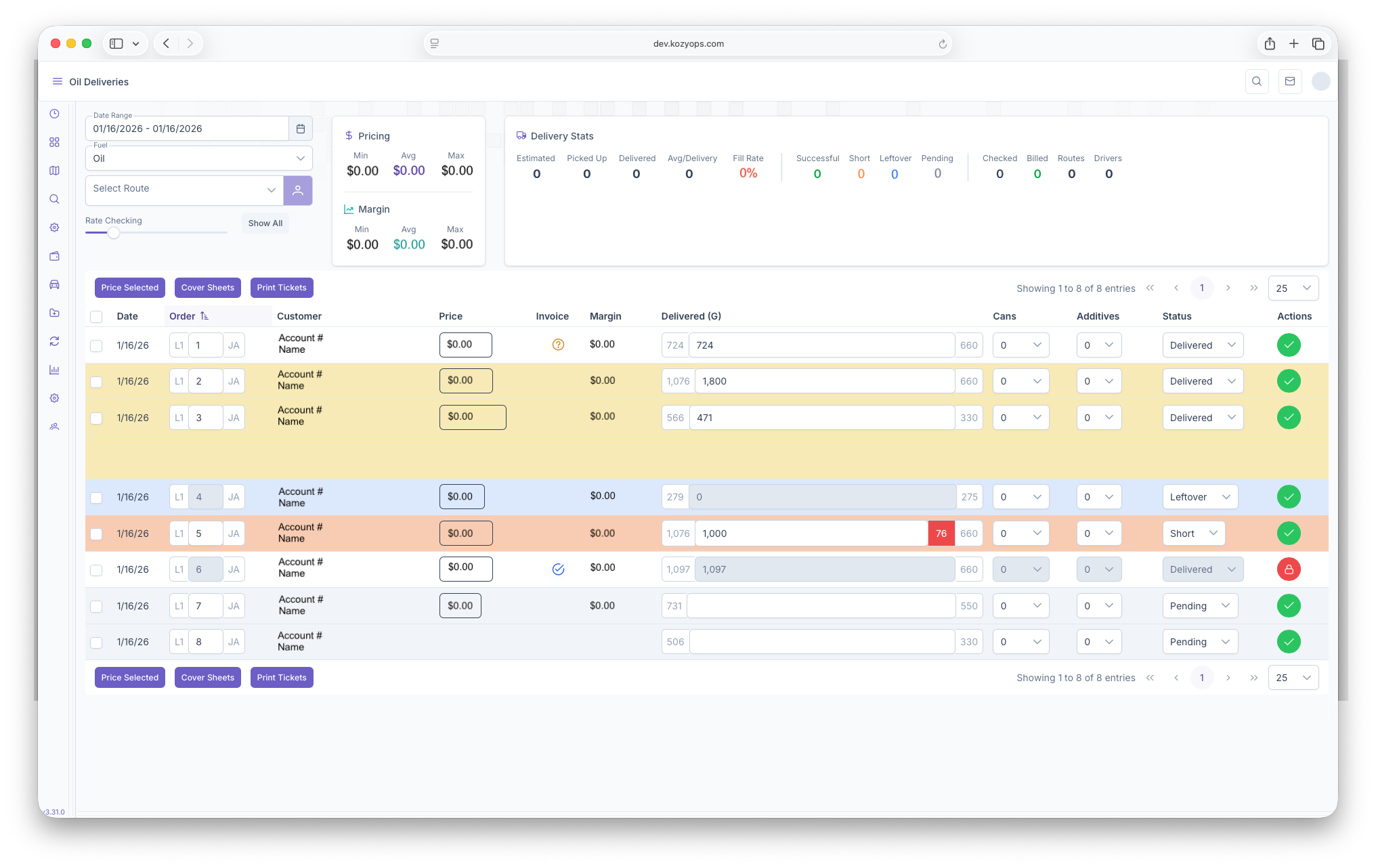Click the purple user icon beside Select Route
Viewport: 1376px width, 868px height.
(x=298, y=190)
